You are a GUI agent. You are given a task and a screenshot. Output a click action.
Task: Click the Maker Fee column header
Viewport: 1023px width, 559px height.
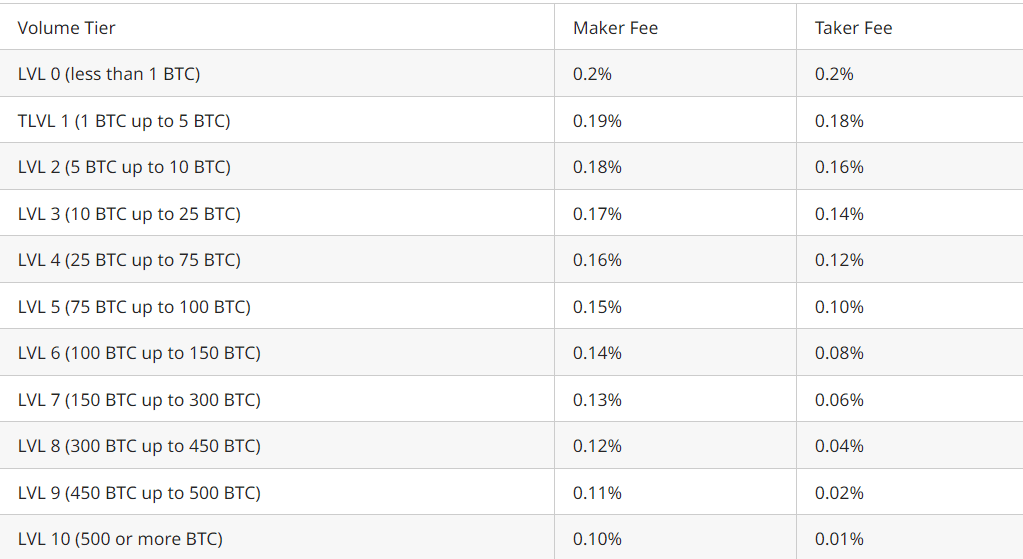point(615,28)
